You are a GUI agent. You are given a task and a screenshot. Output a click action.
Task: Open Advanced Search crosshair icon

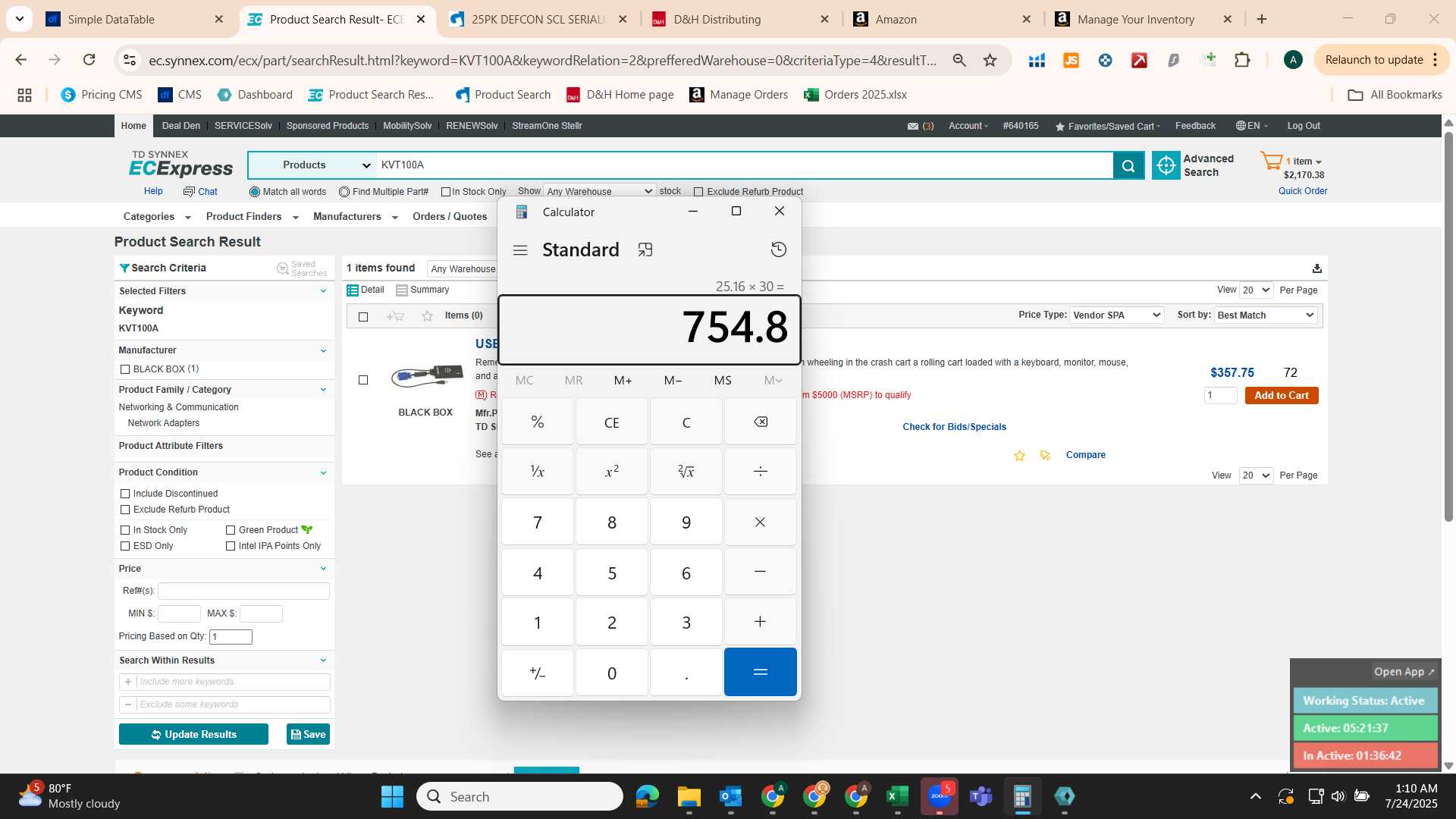[1166, 165]
